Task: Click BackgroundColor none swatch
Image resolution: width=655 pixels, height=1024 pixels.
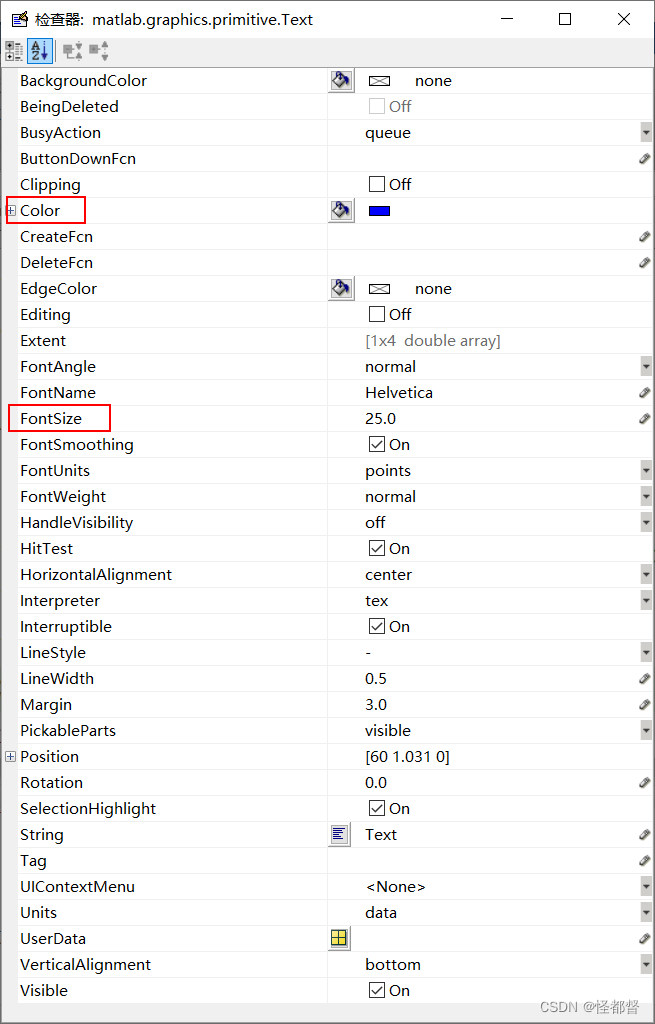Action: (x=379, y=81)
